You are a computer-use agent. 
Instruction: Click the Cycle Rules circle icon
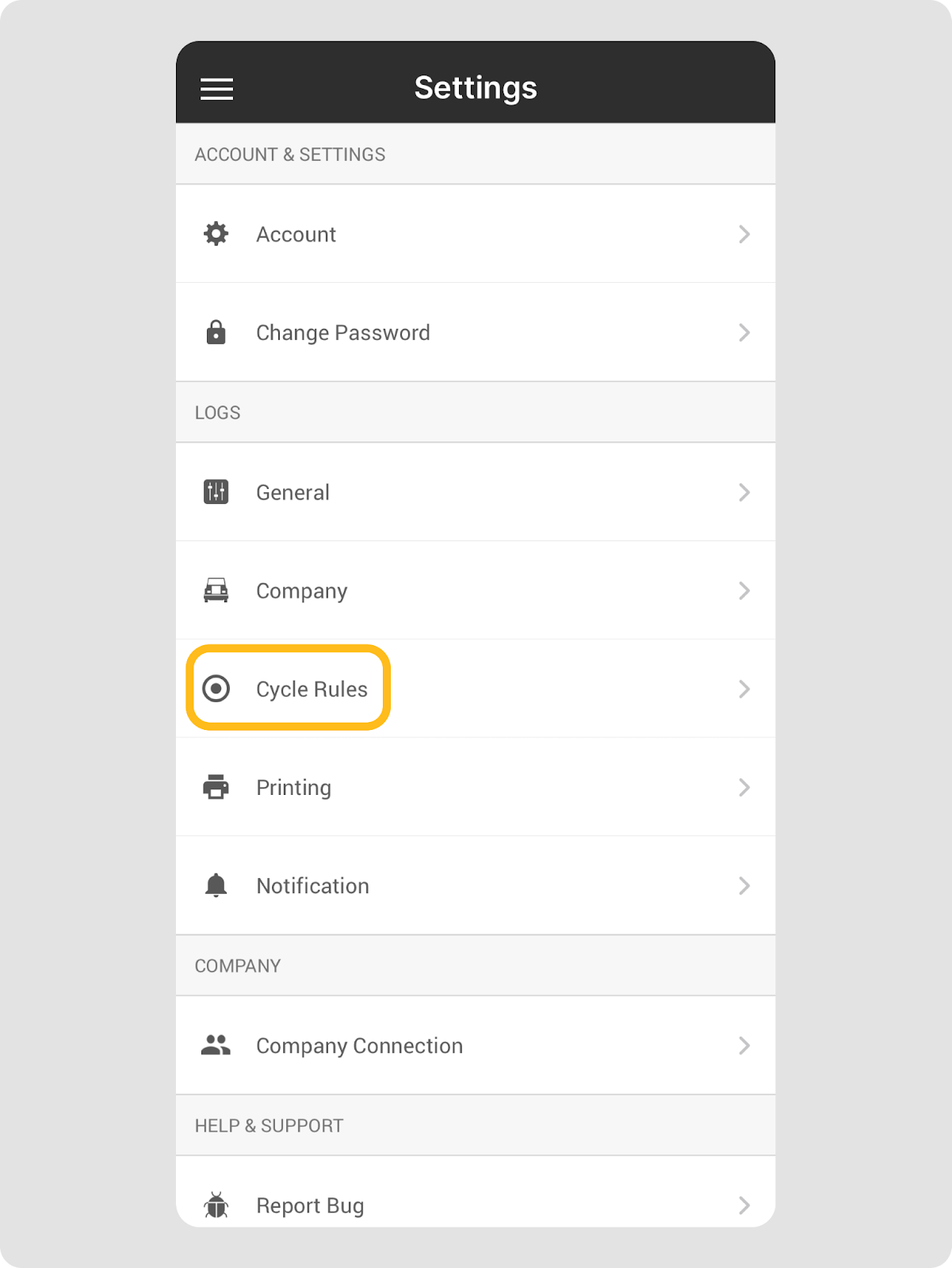[x=216, y=689]
